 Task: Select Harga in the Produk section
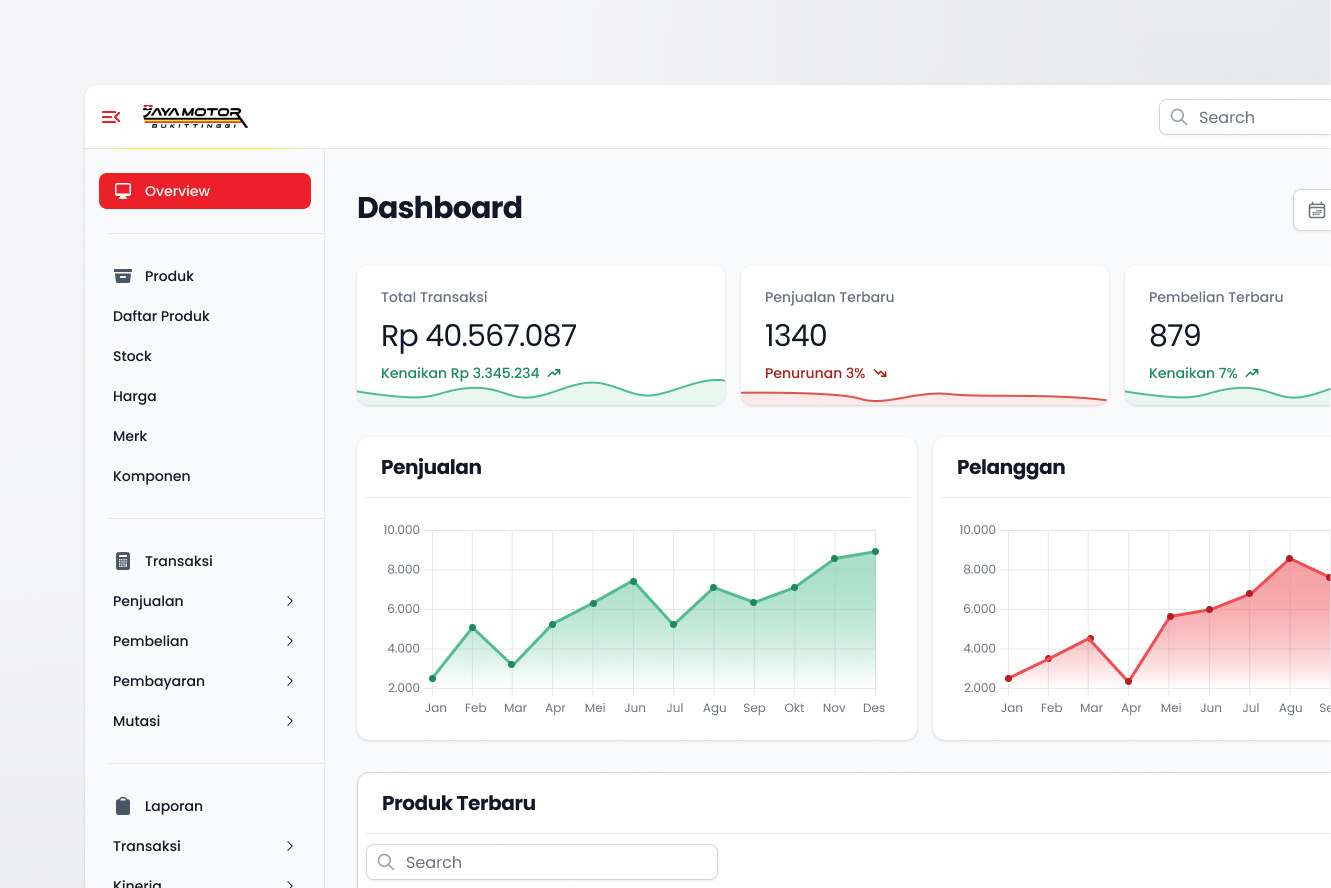134,396
